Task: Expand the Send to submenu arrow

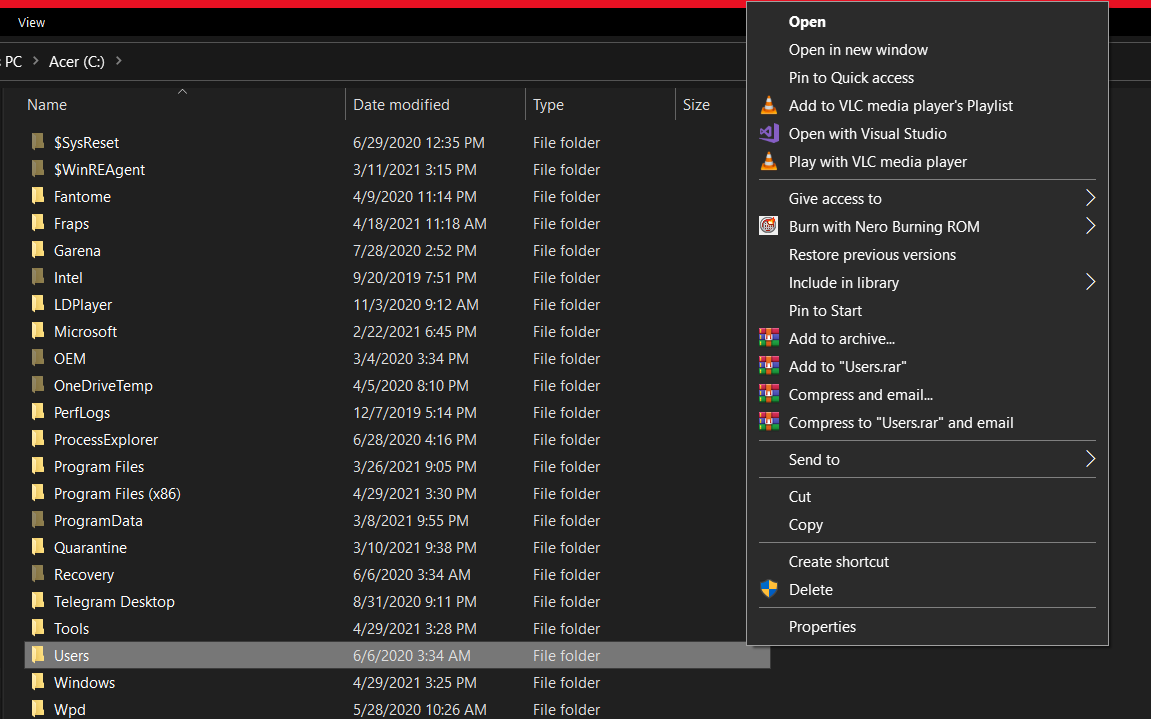Action: (1090, 460)
